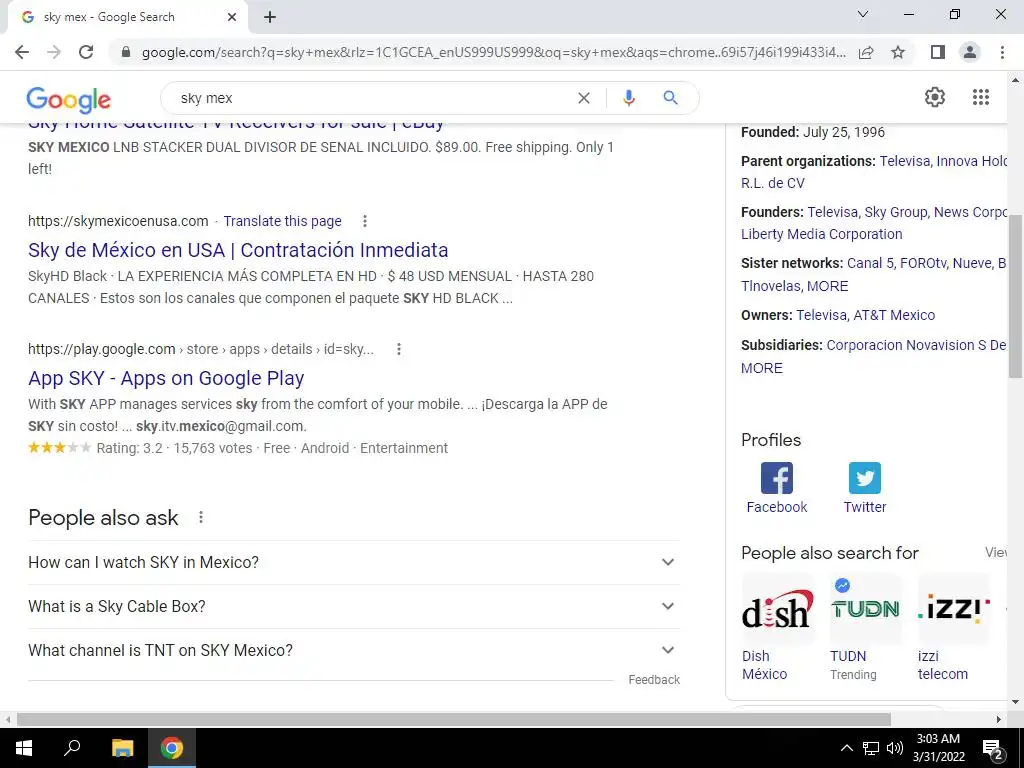
Task: Start voice search with the microphone icon
Action: coord(628,98)
